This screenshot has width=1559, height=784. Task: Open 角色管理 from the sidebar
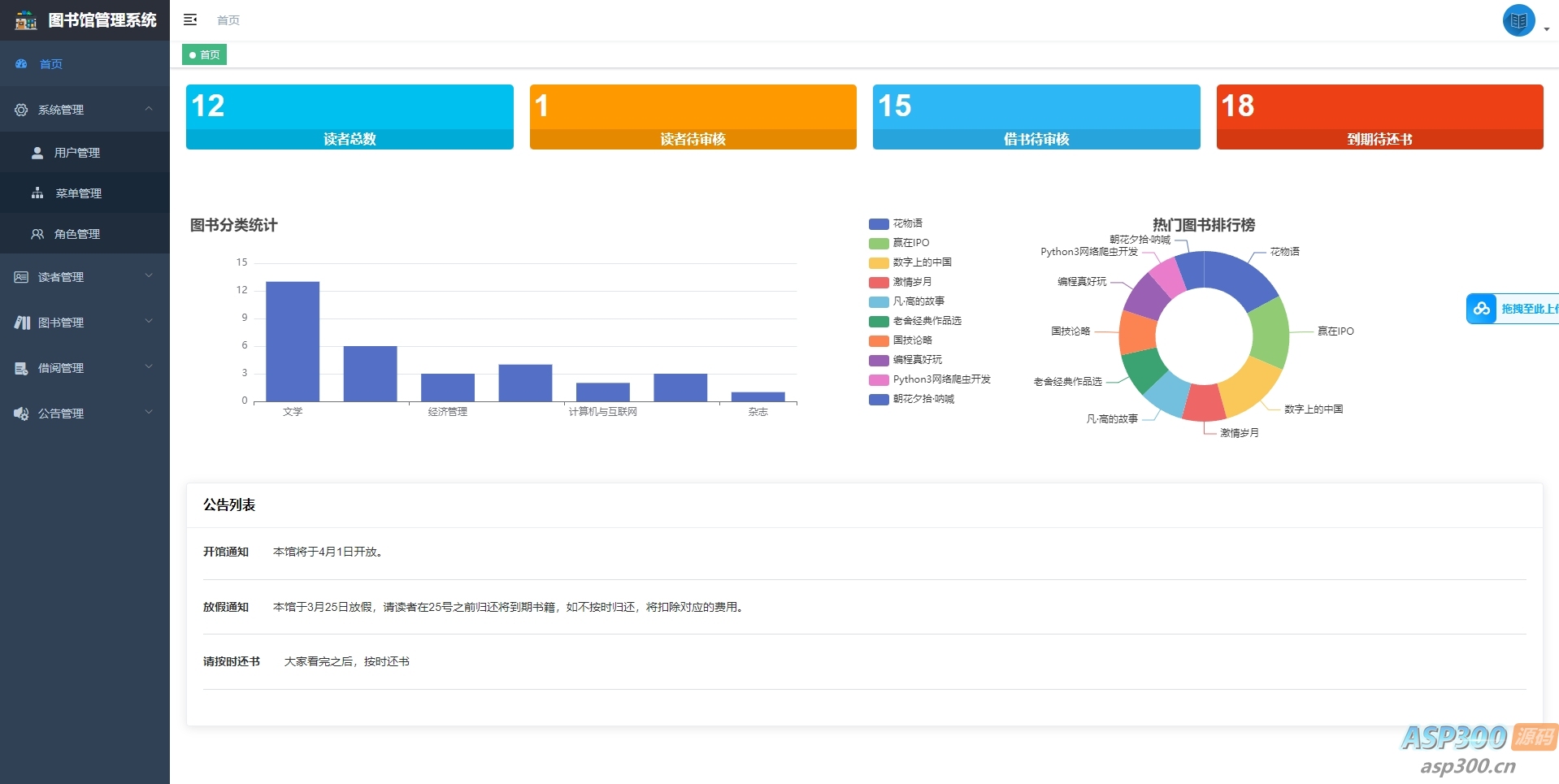(x=78, y=234)
